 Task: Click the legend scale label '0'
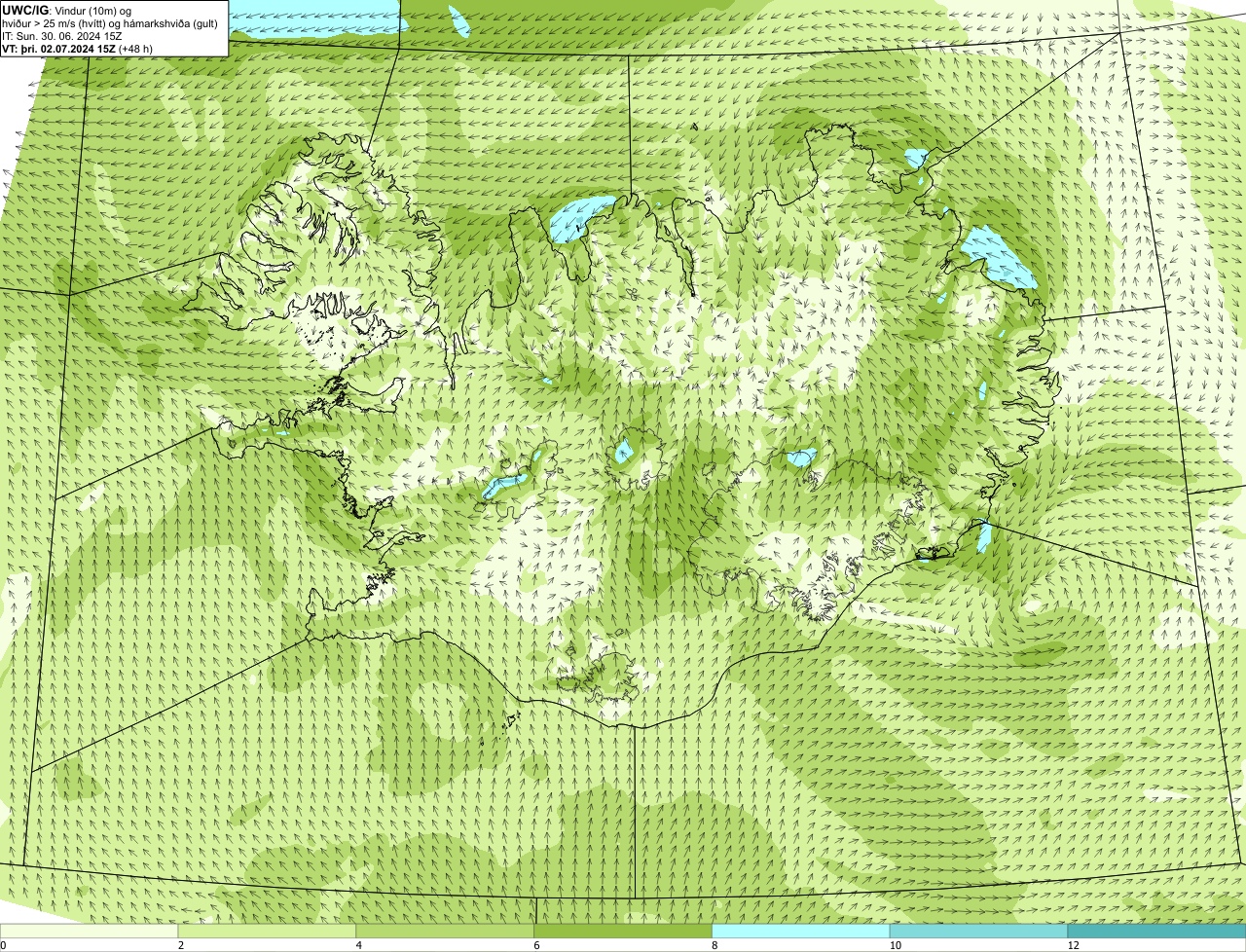click(x=3, y=945)
